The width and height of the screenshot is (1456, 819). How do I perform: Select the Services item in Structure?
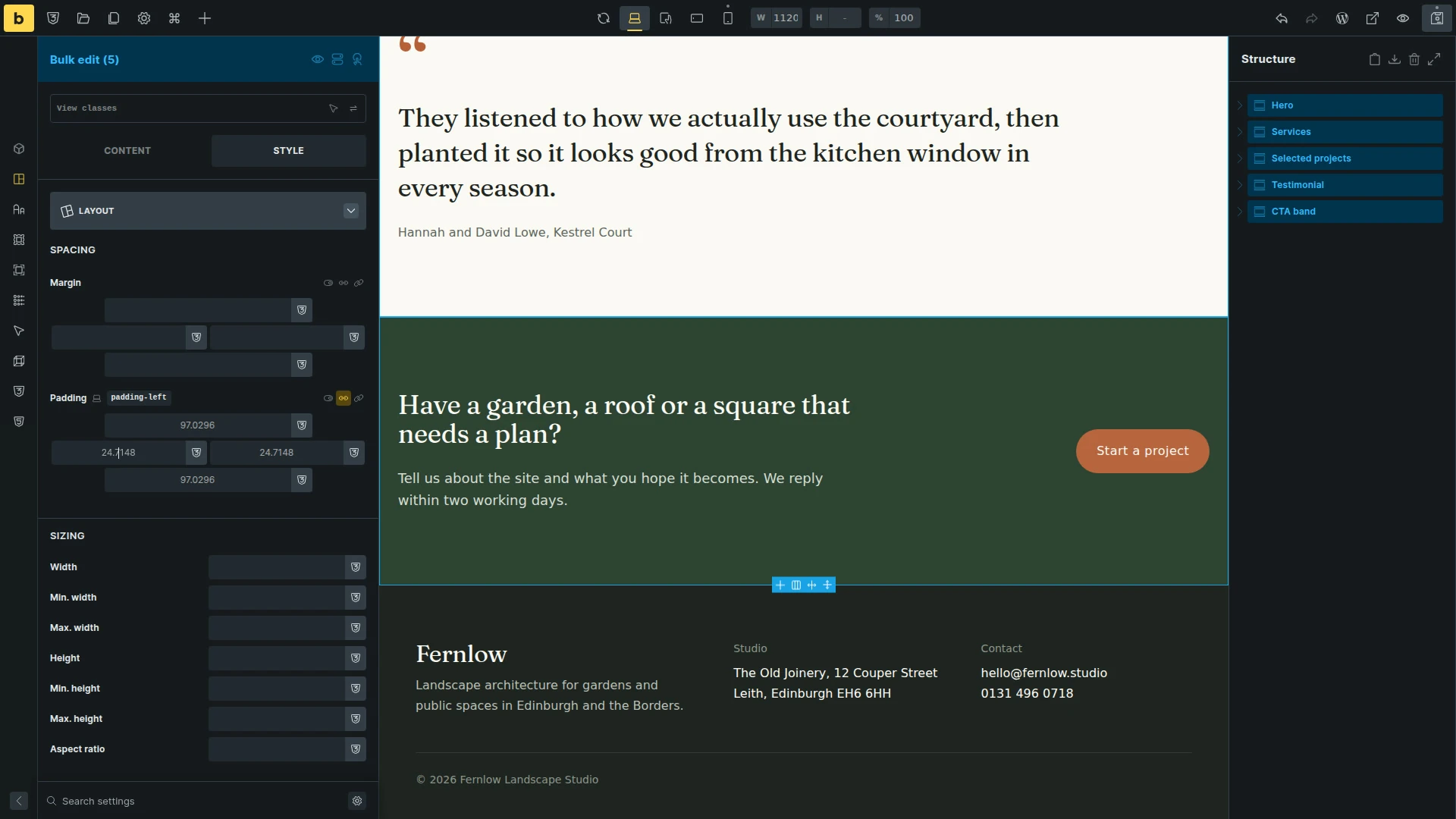(x=1345, y=132)
